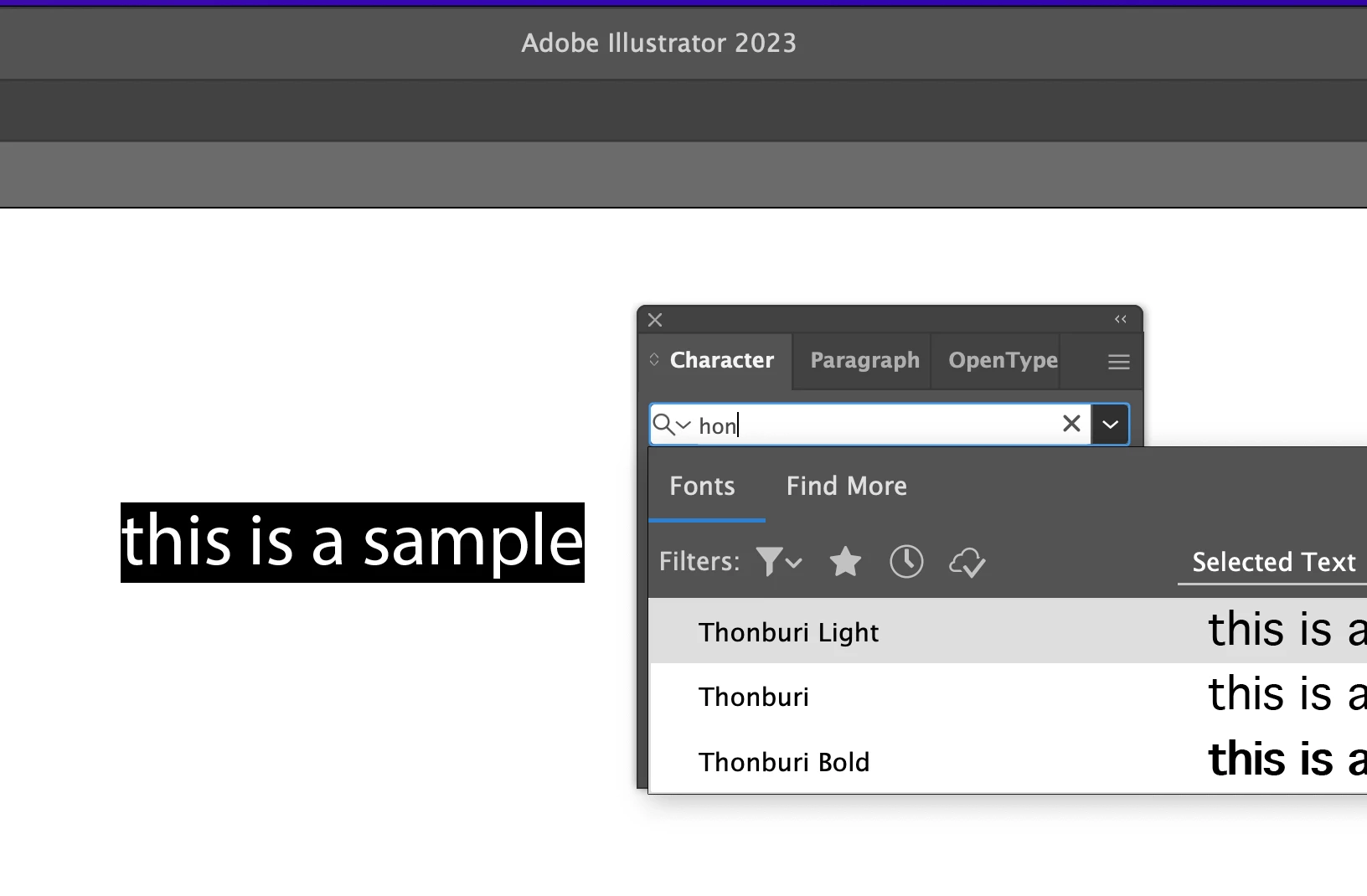This screenshot has height=896, width=1367.
Task: Choose Thonburi Light font
Action: point(789,632)
